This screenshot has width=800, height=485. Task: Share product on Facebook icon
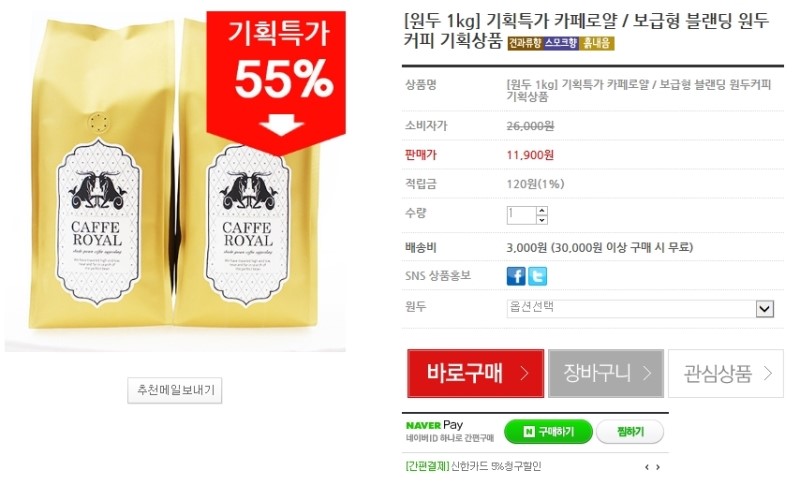click(516, 276)
